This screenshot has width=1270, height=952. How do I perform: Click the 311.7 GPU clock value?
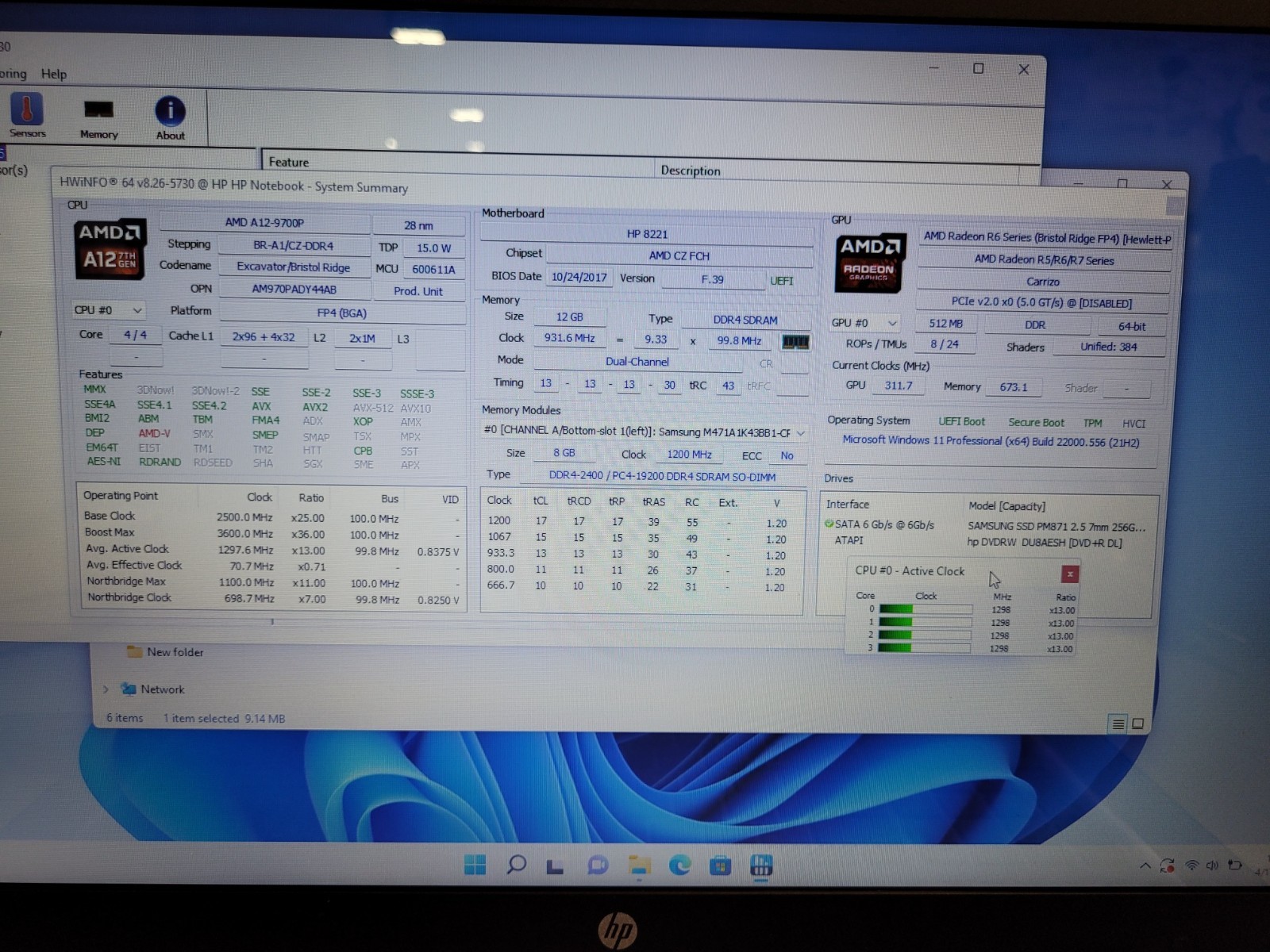(x=899, y=386)
